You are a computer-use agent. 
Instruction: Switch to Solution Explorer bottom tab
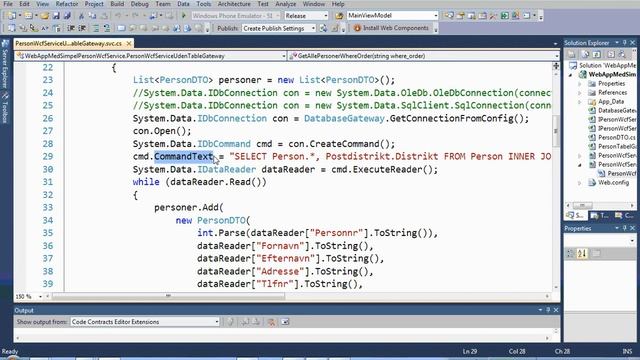576,216
